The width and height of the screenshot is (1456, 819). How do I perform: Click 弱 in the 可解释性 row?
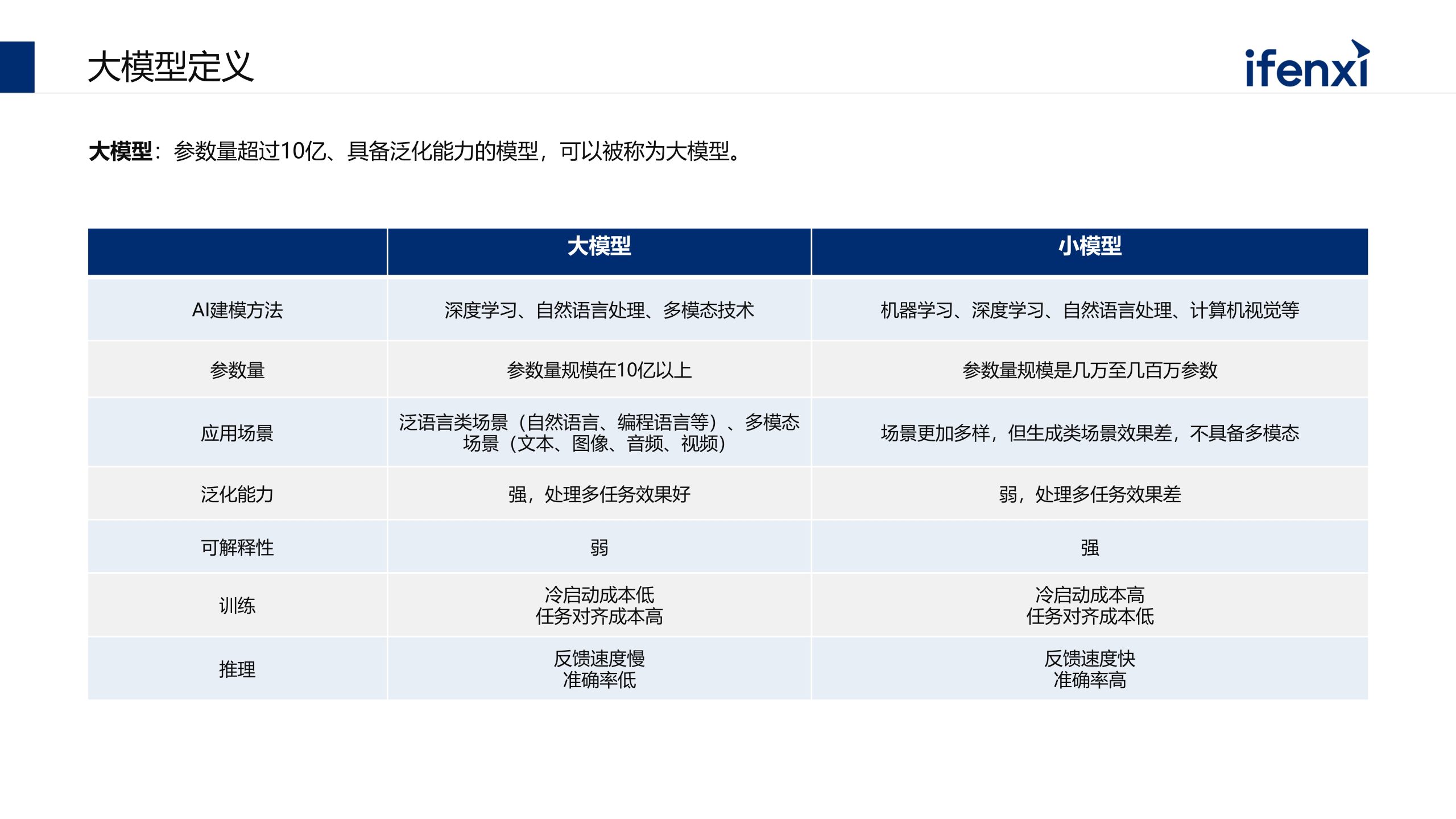(599, 548)
